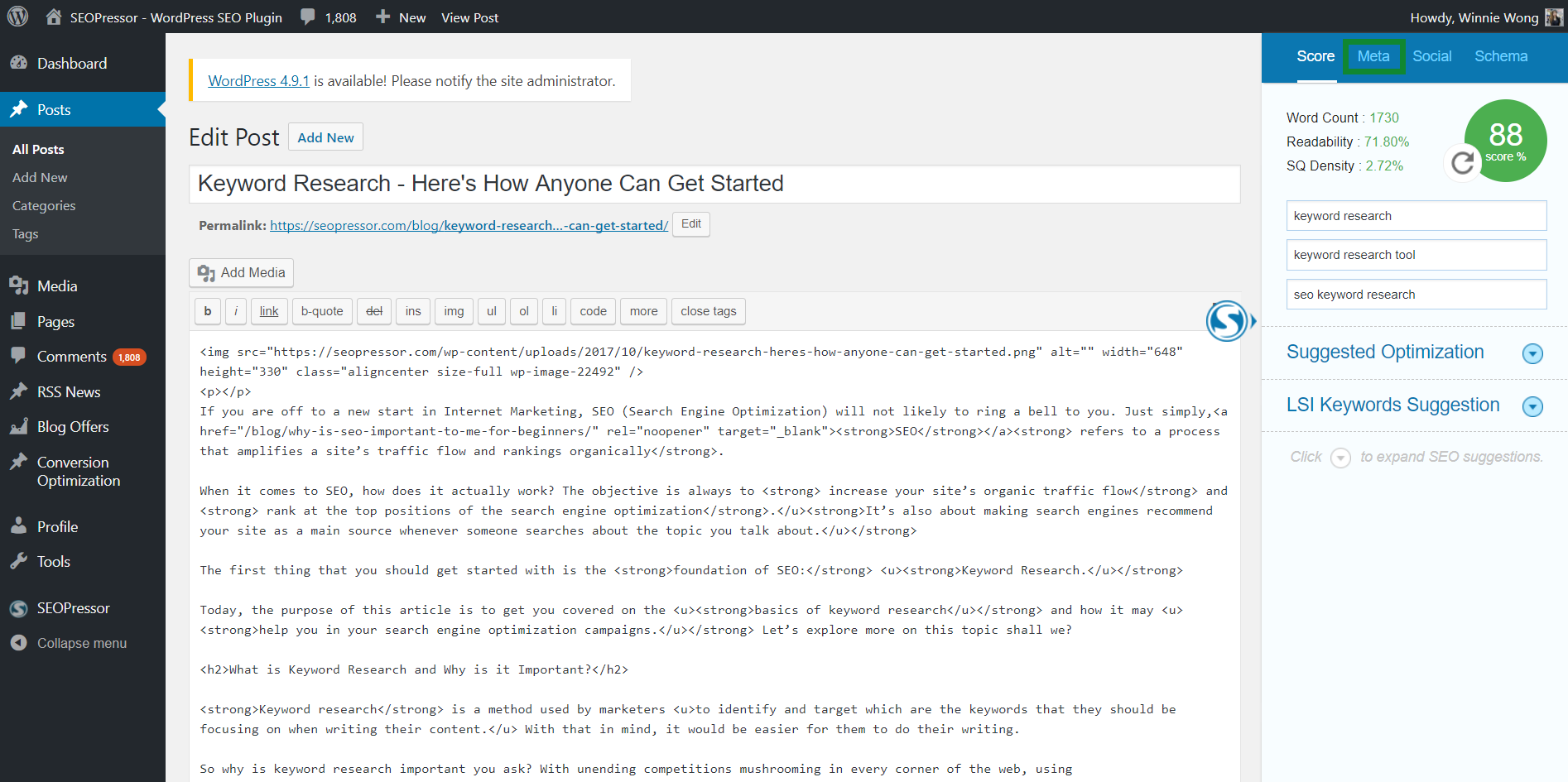The image size is (1568, 782).
Task: Click the Blog Offers chart icon
Action: (18, 426)
